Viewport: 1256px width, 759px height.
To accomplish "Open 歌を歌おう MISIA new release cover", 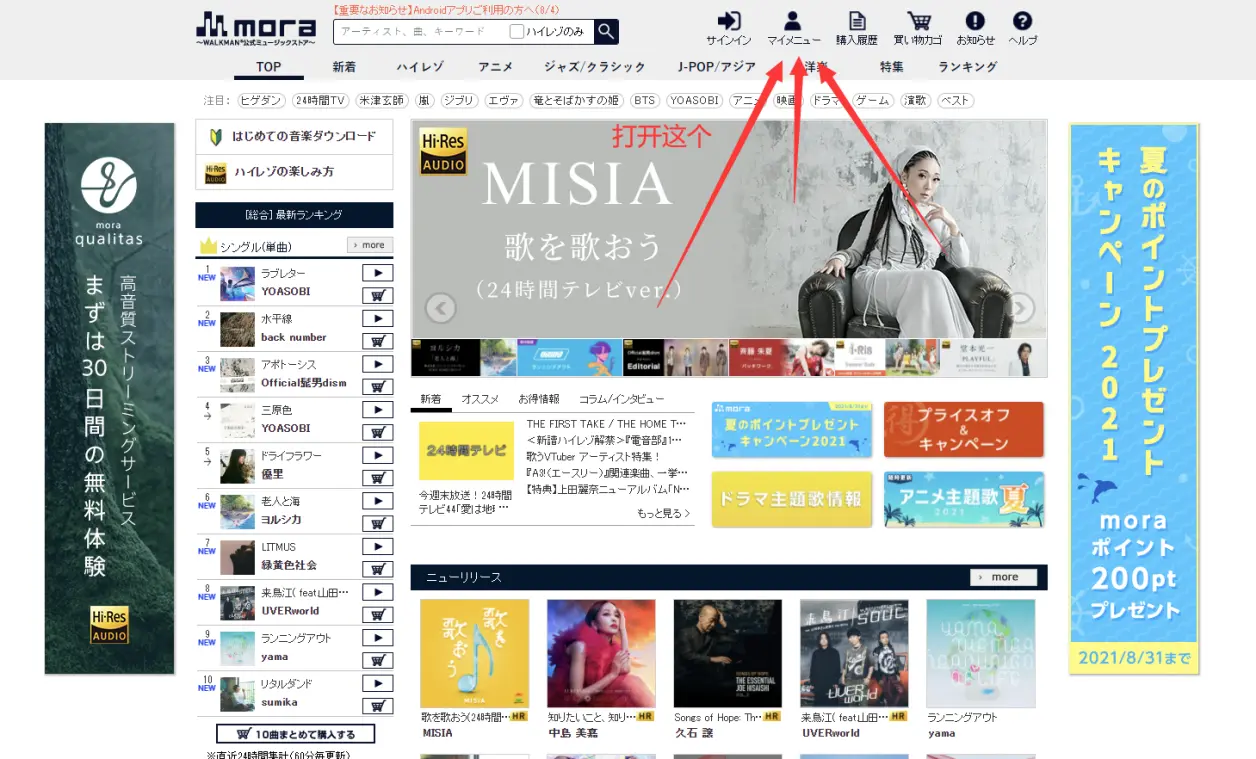I will [x=475, y=654].
